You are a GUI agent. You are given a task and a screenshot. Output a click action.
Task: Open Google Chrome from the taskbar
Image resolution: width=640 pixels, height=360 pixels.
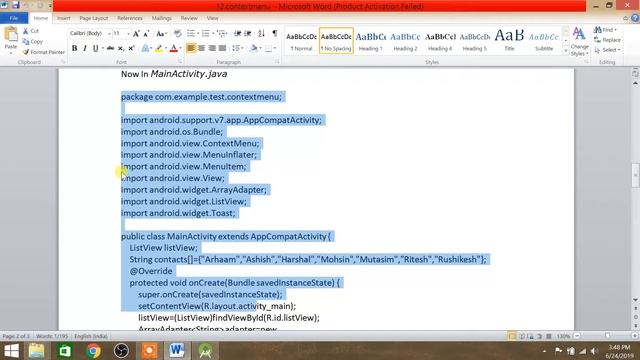click(x=93, y=351)
